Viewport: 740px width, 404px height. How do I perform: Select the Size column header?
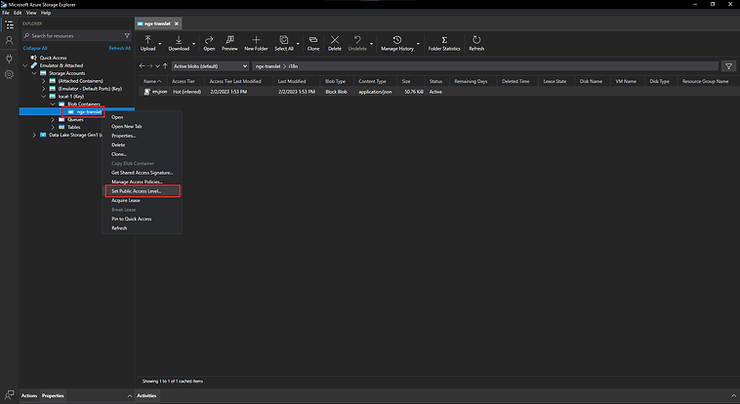[x=406, y=81]
